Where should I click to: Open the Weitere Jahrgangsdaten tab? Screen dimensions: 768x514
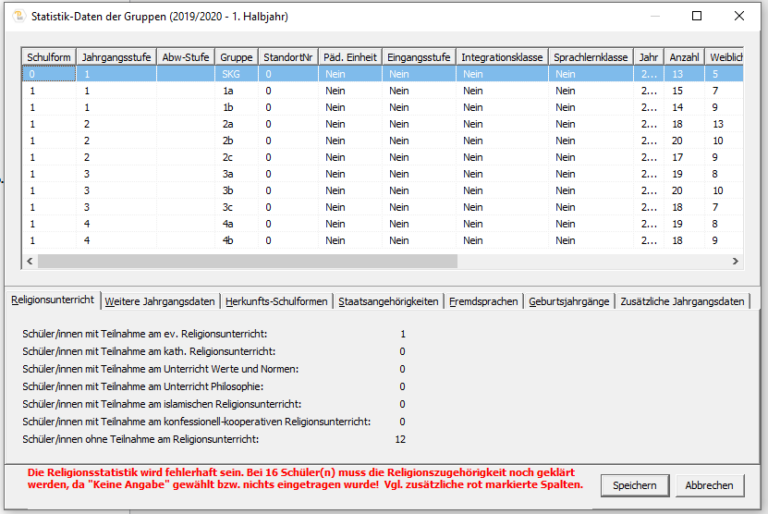160,301
